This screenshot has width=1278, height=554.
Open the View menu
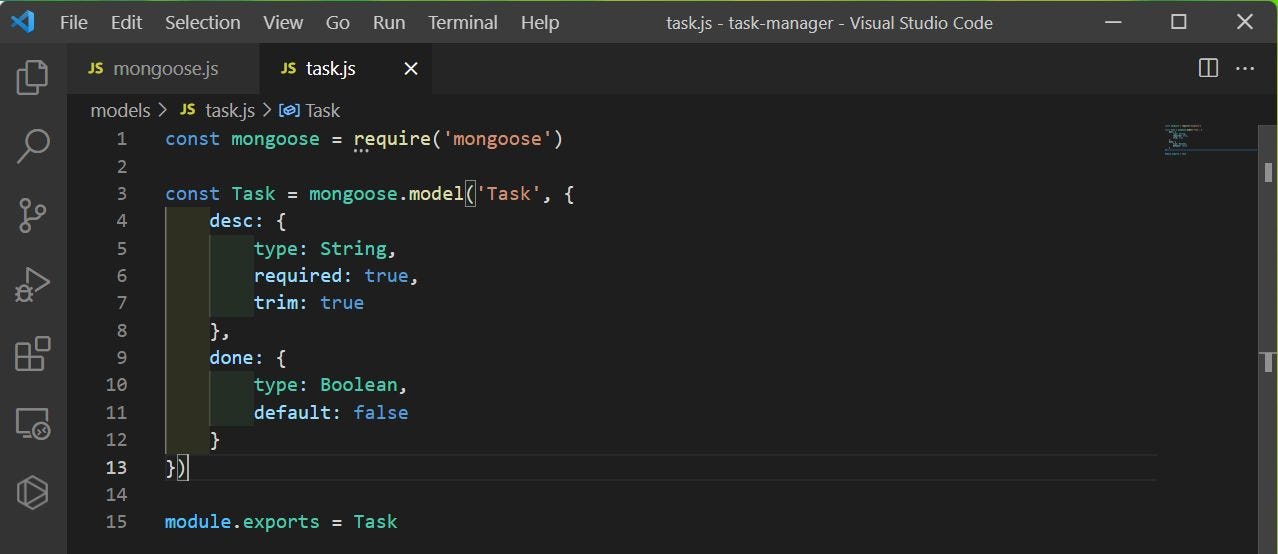[x=283, y=22]
